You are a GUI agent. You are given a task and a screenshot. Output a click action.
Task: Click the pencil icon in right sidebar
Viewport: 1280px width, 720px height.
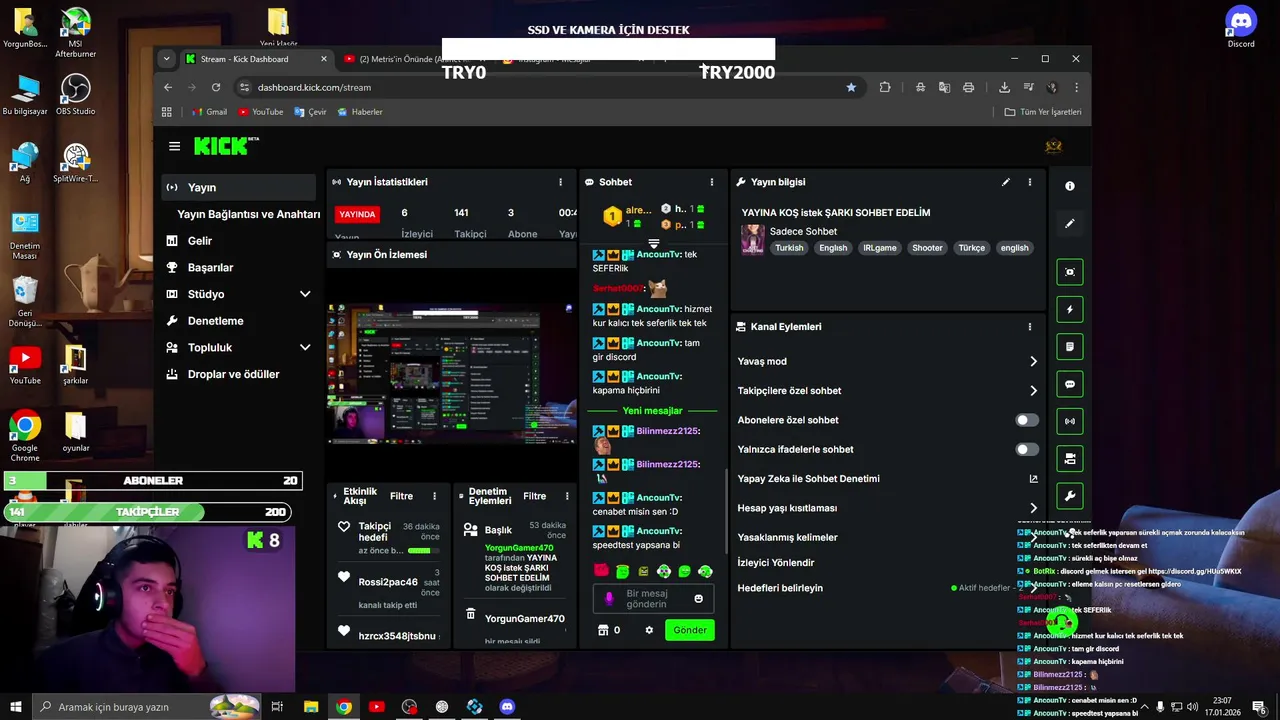pos(1070,223)
